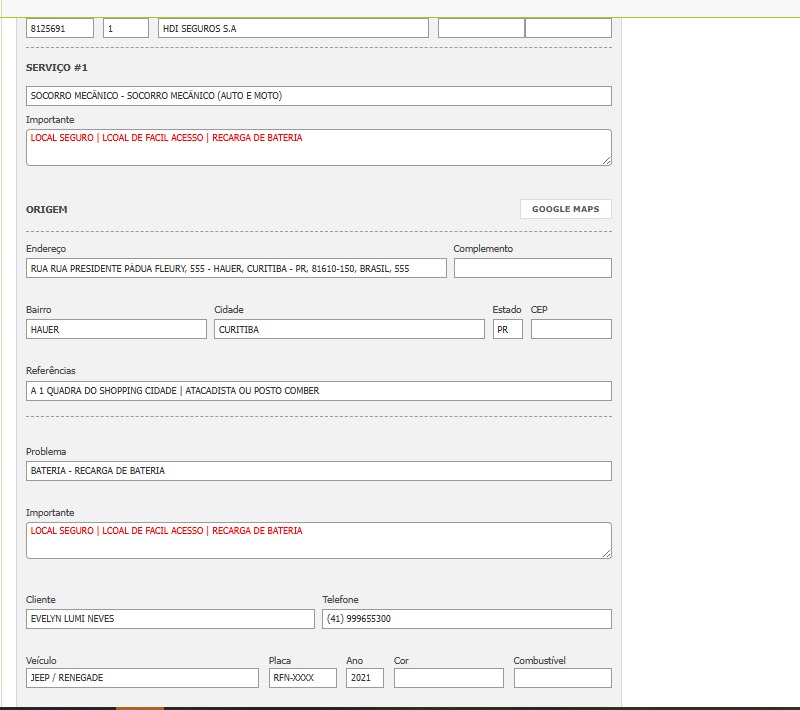Click the Referências input field
800x710 pixels.
click(x=318, y=391)
